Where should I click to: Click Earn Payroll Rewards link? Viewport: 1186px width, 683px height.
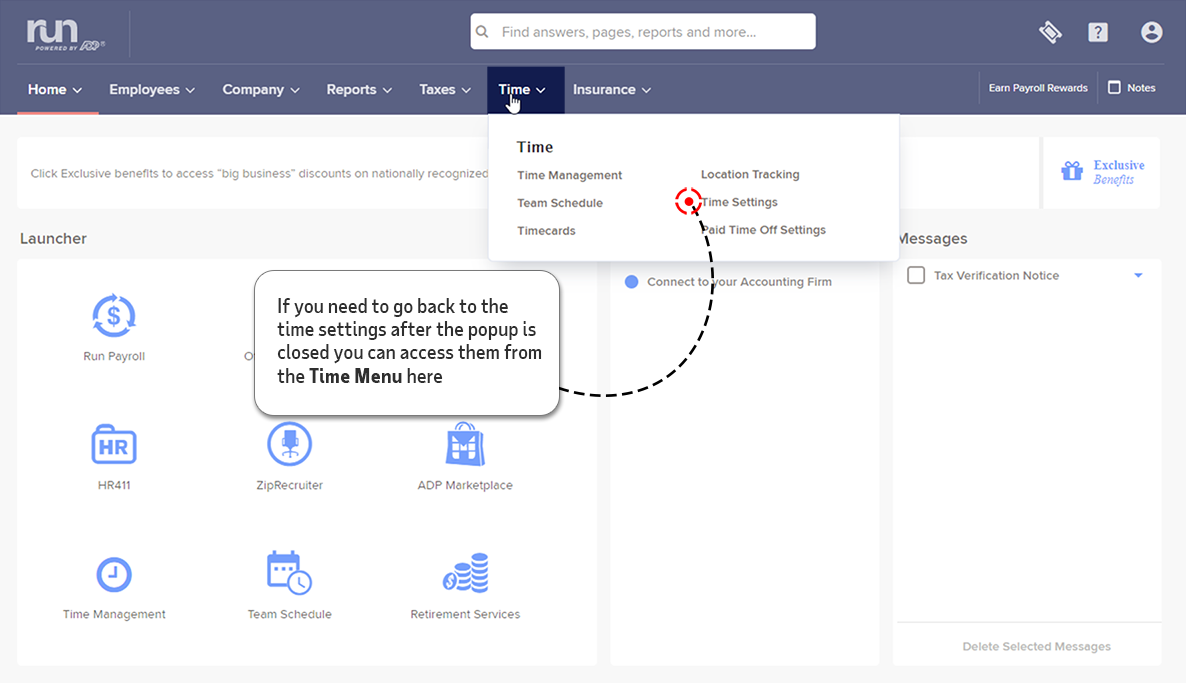click(x=1038, y=88)
